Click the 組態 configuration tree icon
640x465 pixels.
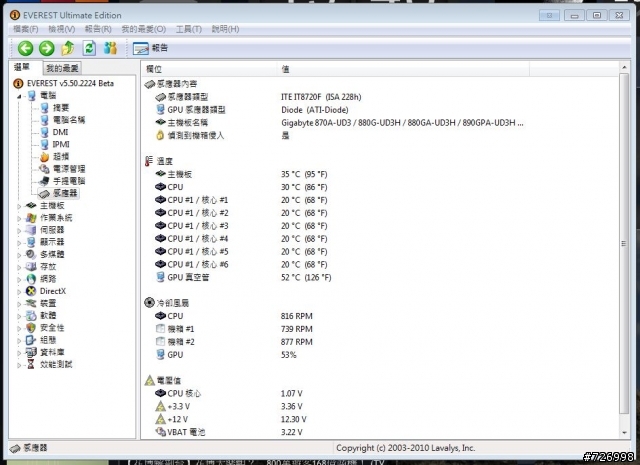click(31, 340)
